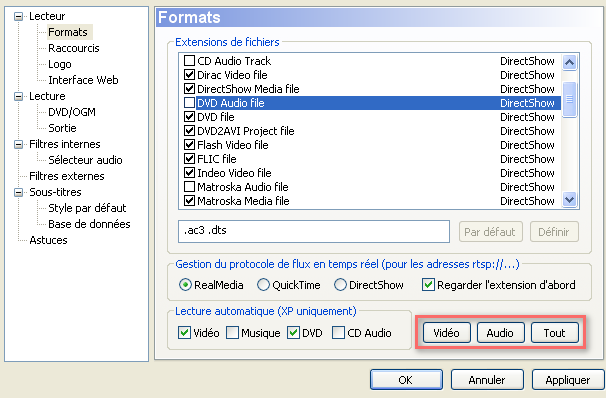Check the DVD Audio file checkbox
This screenshot has height=398, width=606.
(189, 103)
